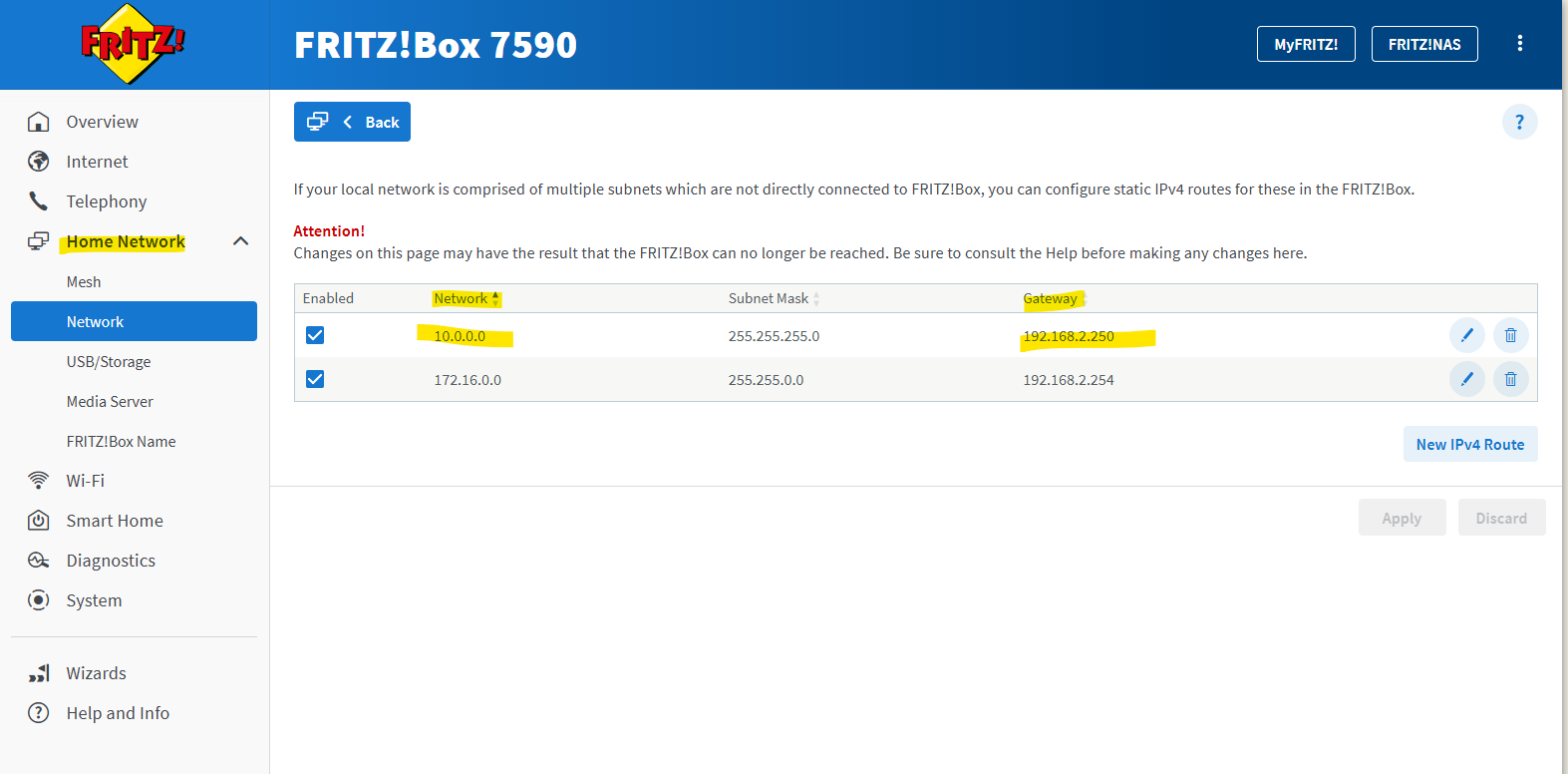The width and height of the screenshot is (1568, 774).
Task: Click the Overview house icon
Action: pos(39,122)
